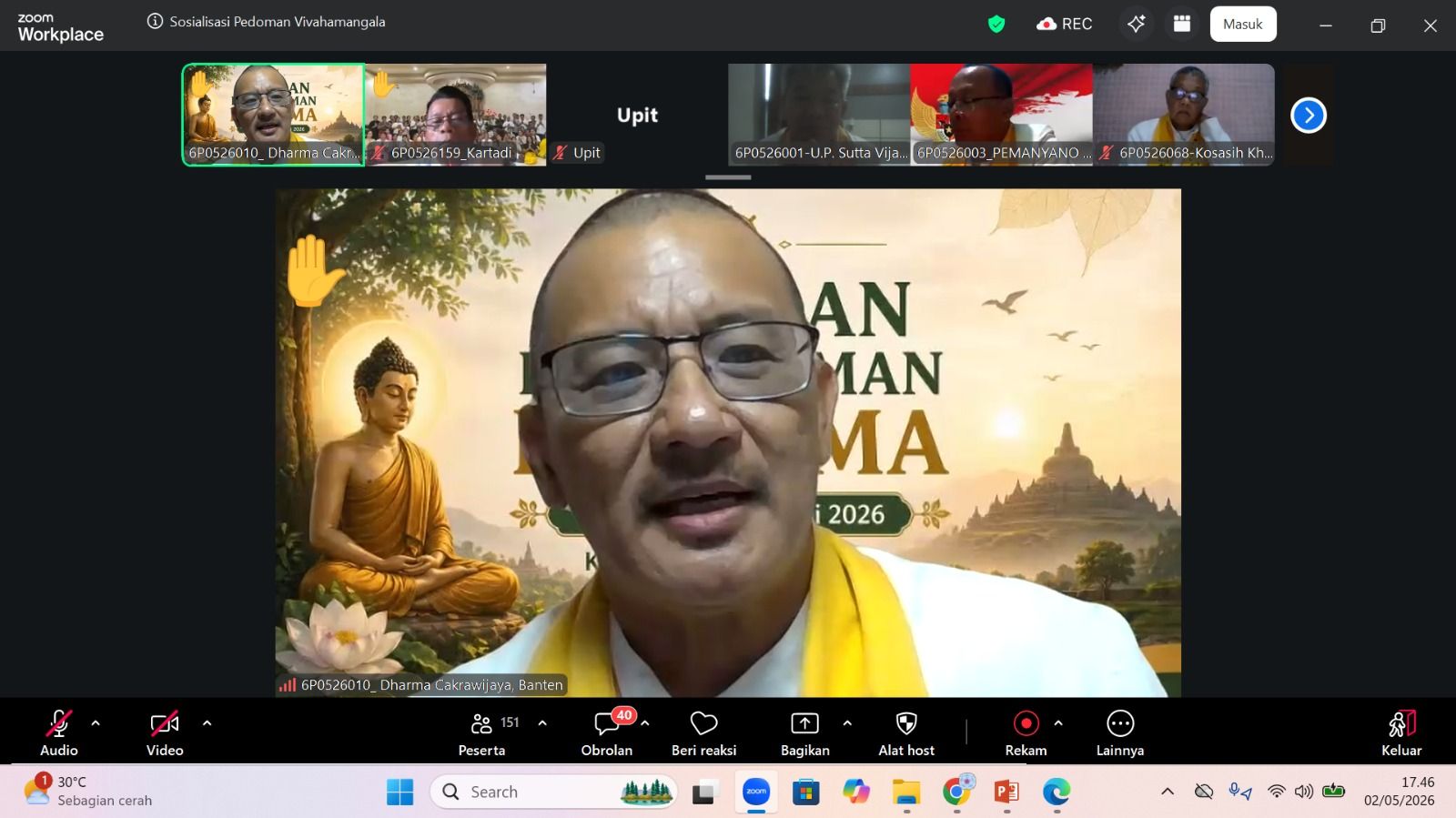Click the meeting title Sosialisasi Pedoman Vivahamangala
1456x818 pixels.
[278, 22]
